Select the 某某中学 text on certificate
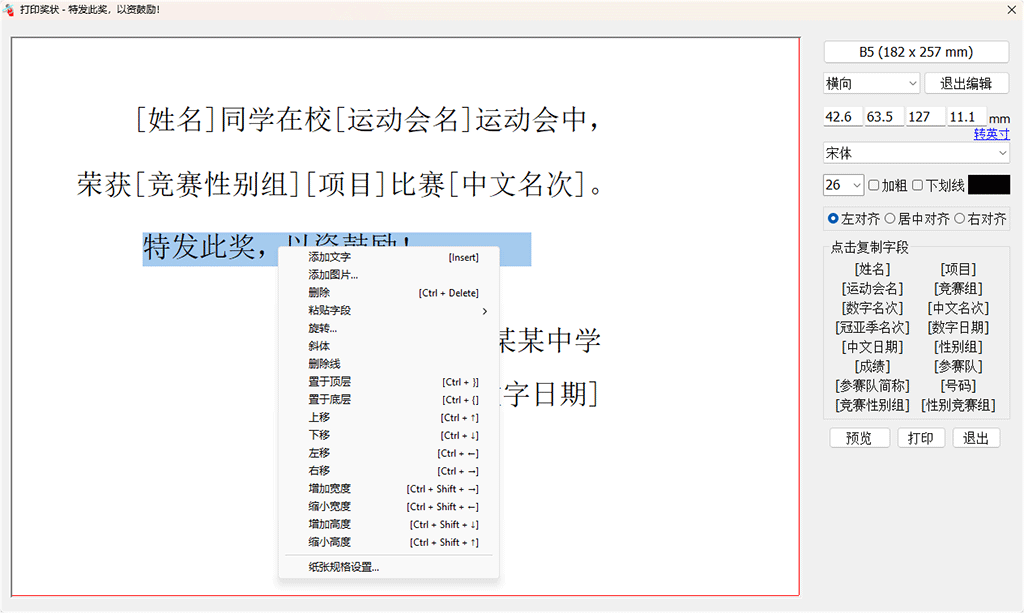The width and height of the screenshot is (1024, 613). pos(549,340)
